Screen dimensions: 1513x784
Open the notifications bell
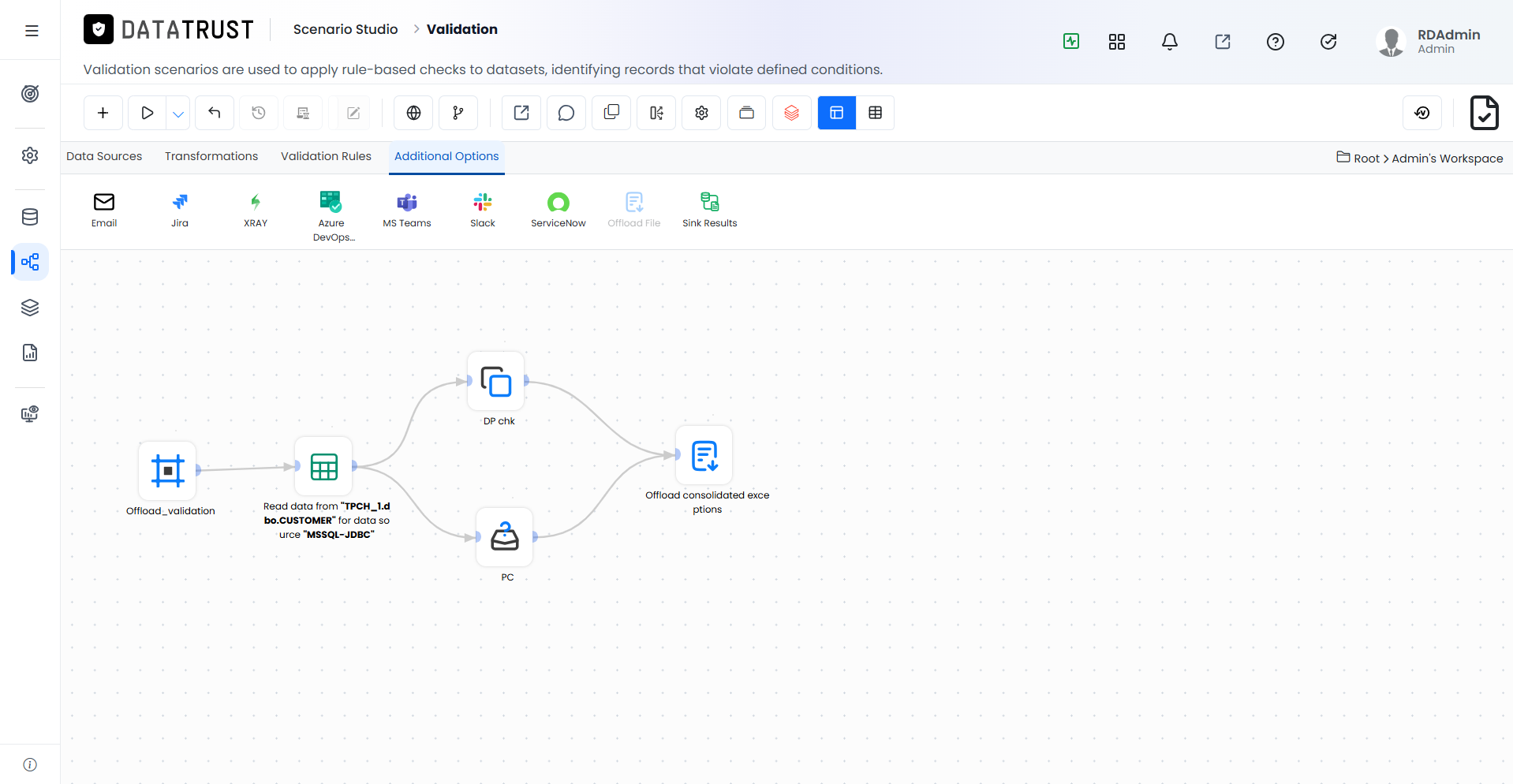coord(1170,42)
